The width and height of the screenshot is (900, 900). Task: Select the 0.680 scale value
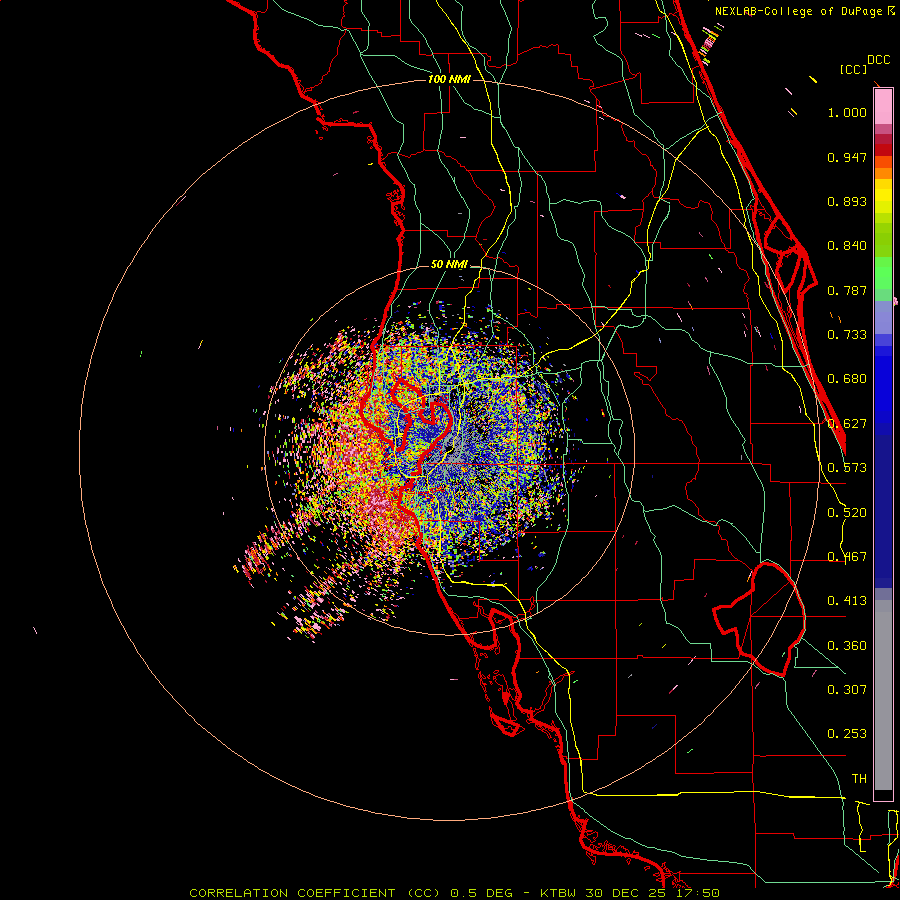(847, 379)
